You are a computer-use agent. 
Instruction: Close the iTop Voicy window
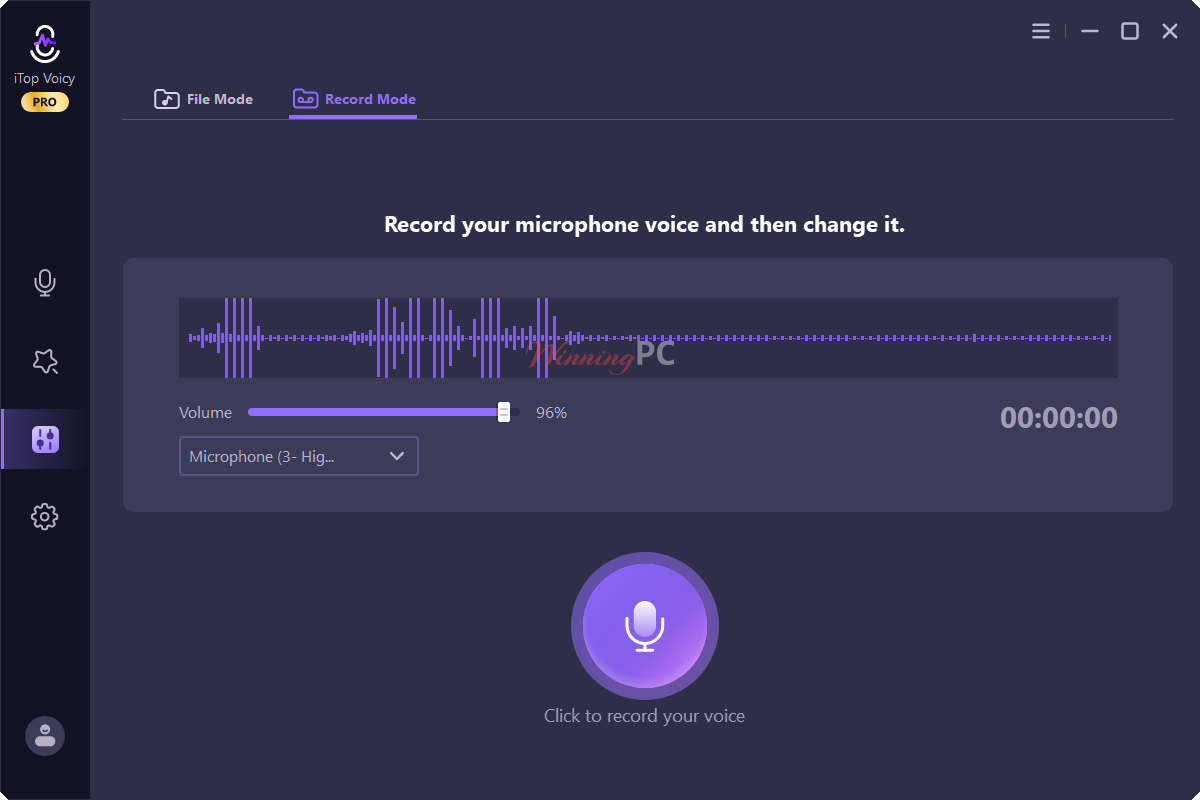click(1170, 31)
